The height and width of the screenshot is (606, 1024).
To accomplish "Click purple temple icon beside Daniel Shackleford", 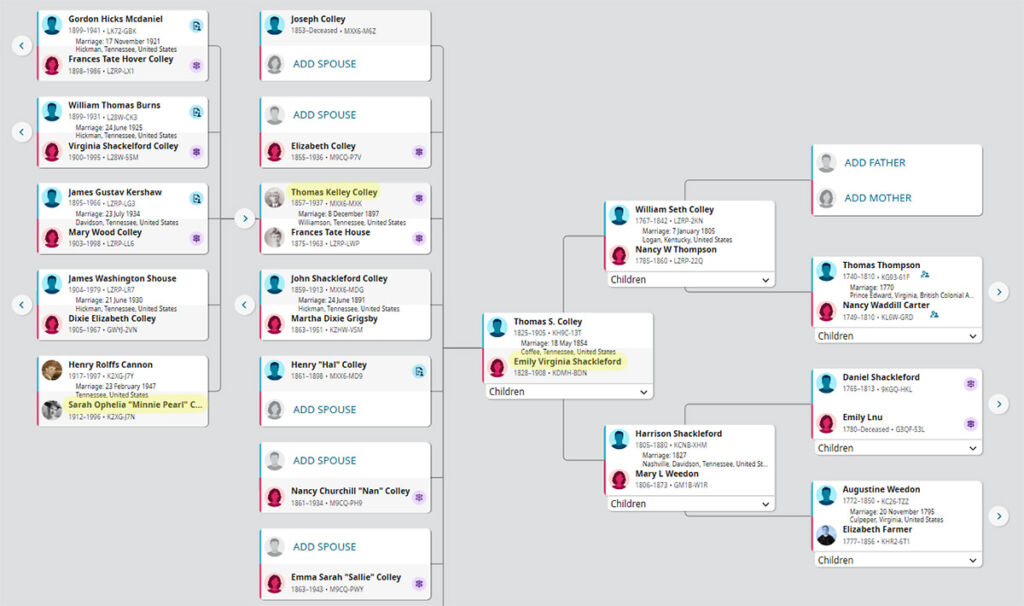I will click(970, 384).
